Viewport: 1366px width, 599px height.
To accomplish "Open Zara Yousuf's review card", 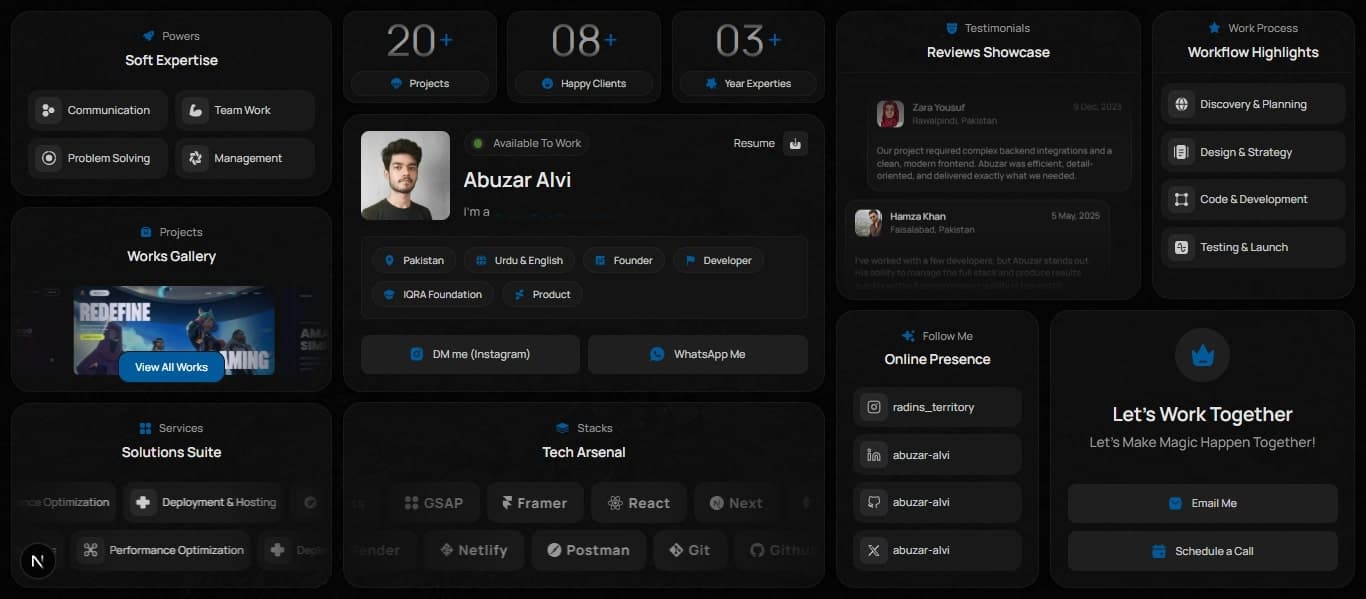I will point(998,140).
